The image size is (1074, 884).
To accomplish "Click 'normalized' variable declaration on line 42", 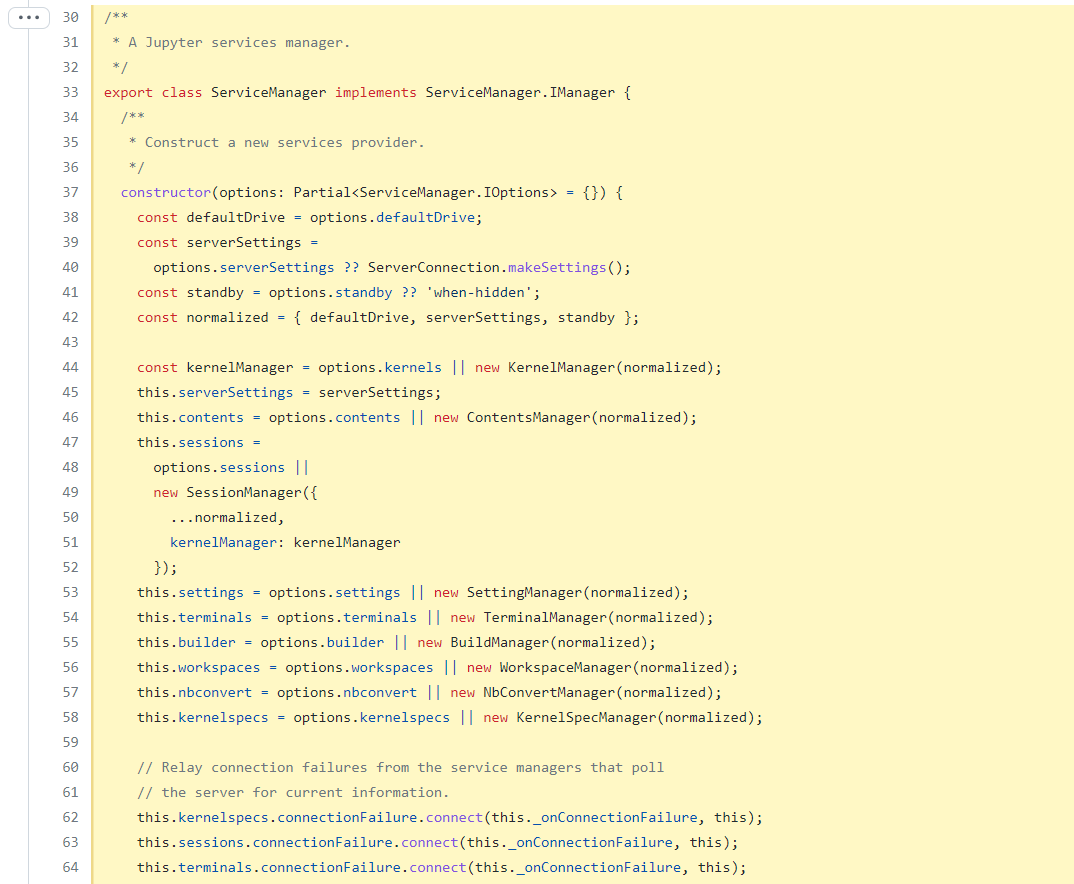I will coord(227,318).
